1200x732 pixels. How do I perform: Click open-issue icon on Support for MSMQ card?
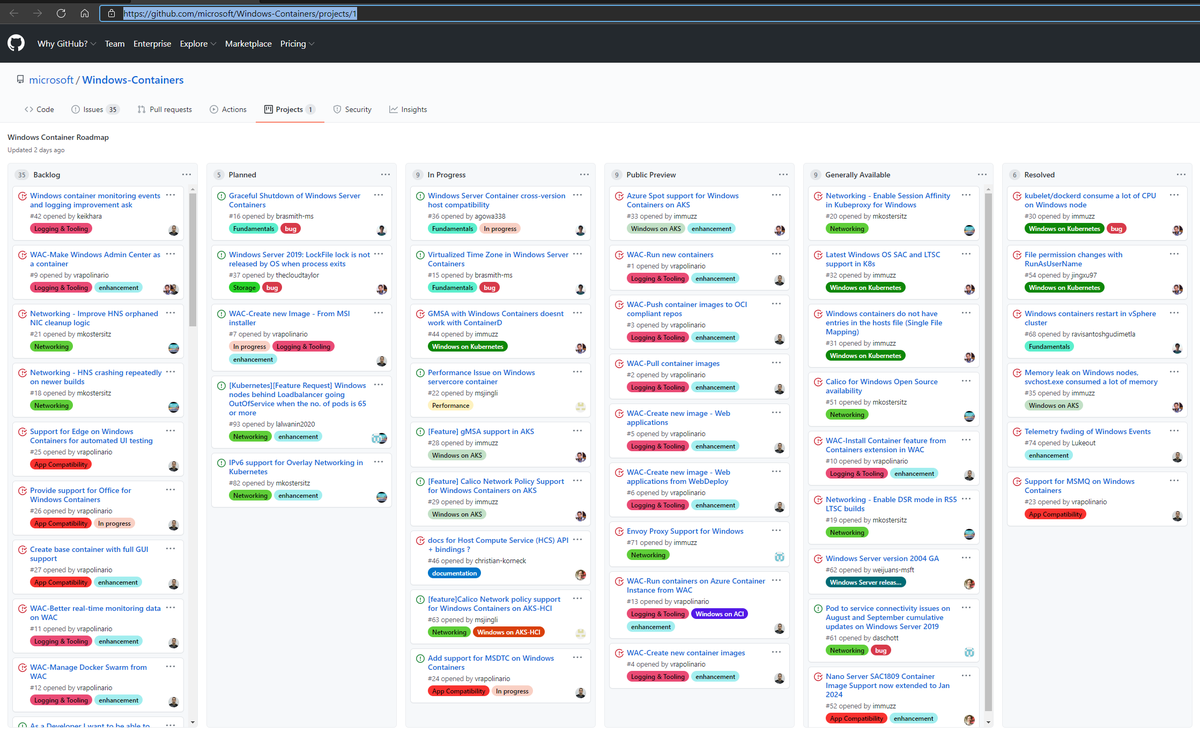1018,482
